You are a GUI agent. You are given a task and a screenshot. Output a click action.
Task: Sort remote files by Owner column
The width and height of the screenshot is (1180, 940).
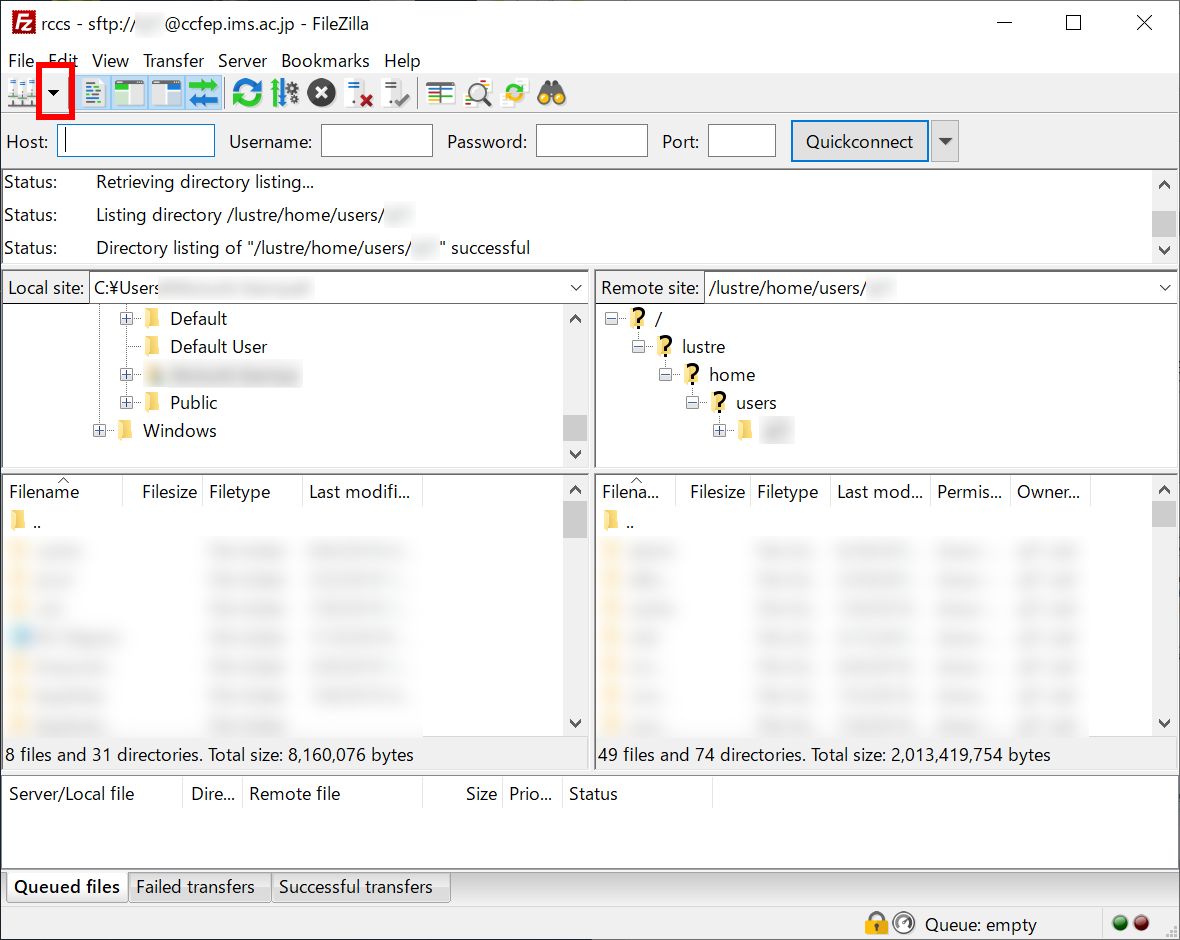click(1049, 491)
